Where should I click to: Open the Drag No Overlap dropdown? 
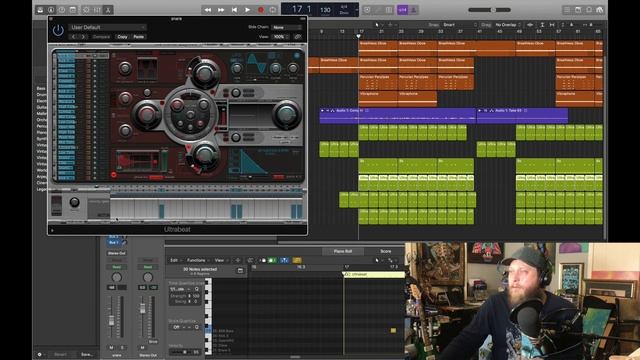tap(508, 25)
